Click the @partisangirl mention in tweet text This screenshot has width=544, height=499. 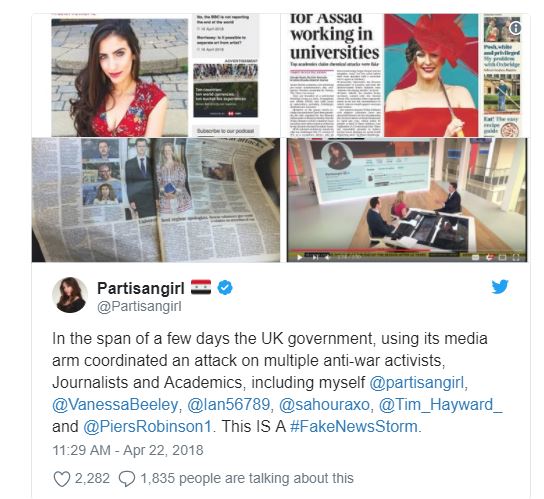click(416, 383)
